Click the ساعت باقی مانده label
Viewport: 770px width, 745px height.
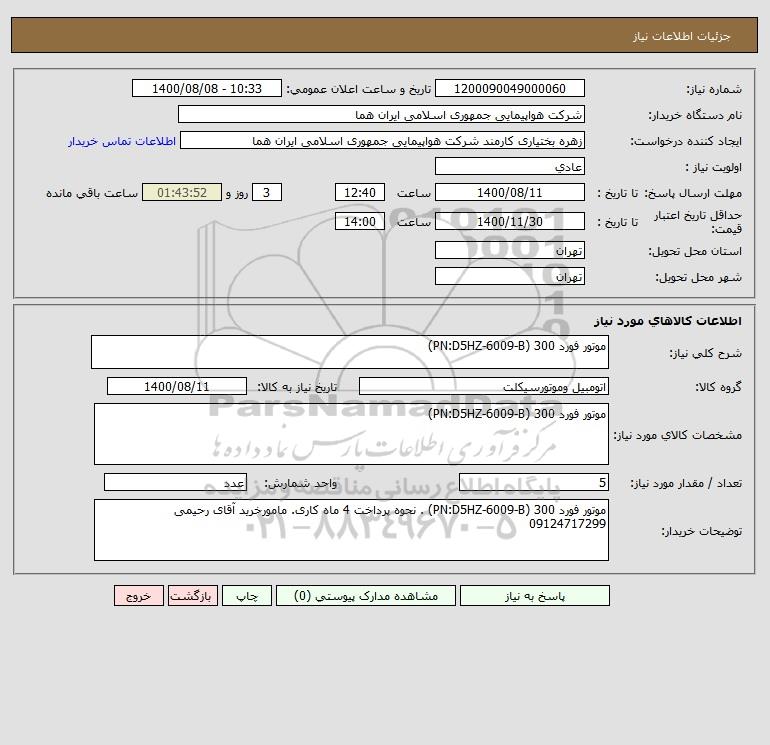92,193
